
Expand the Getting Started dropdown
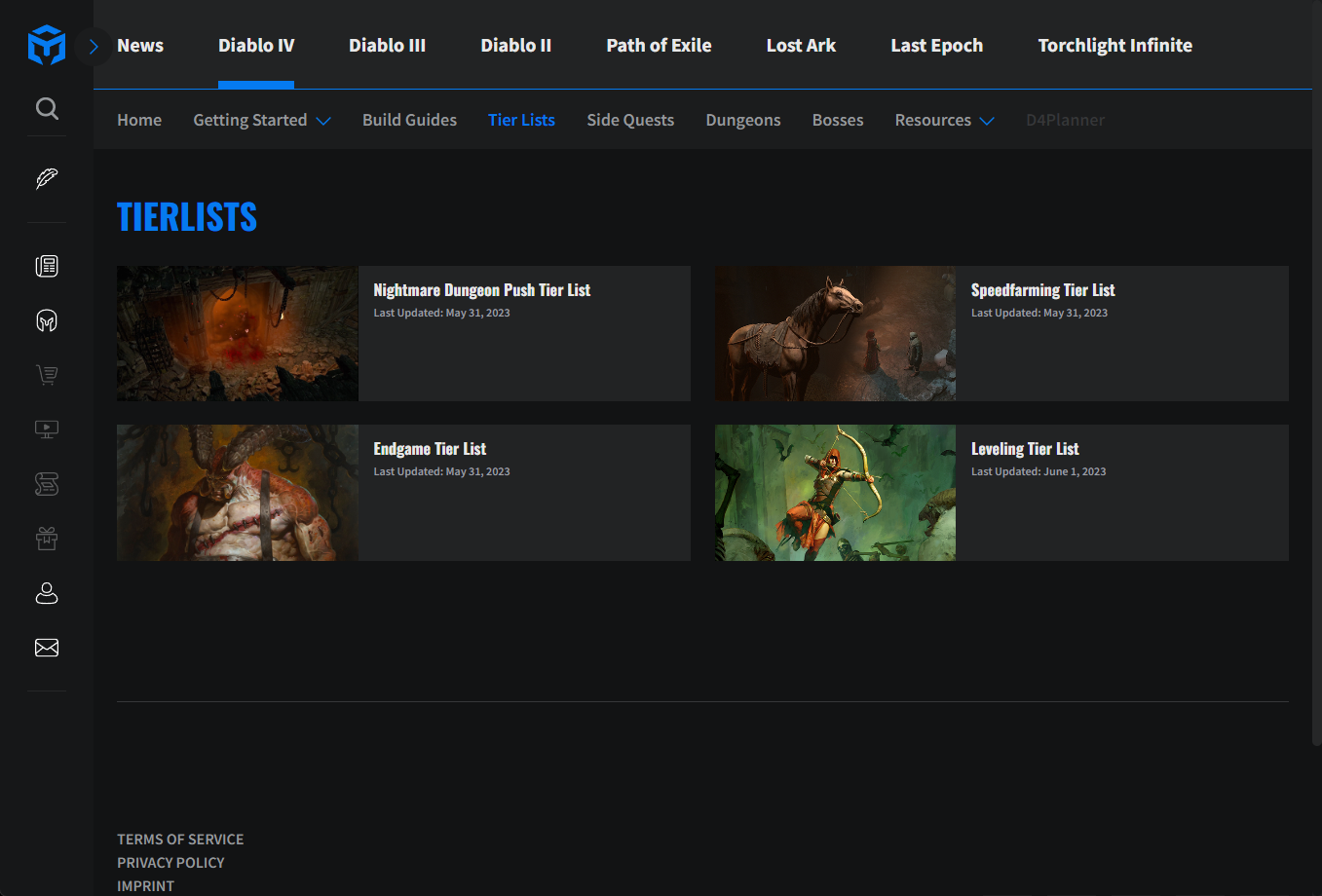point(262,120)
